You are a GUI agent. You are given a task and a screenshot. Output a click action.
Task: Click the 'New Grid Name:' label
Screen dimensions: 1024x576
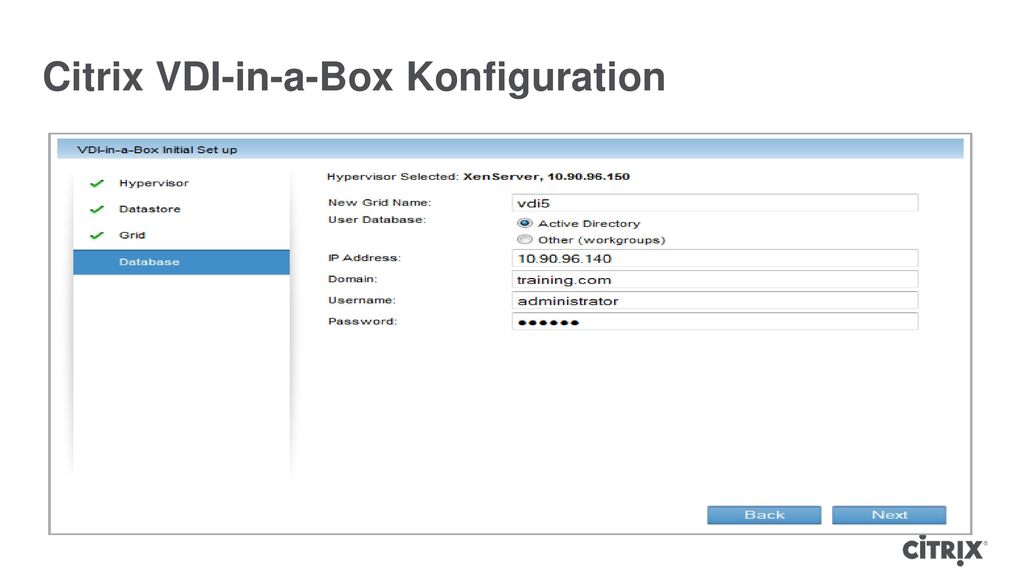379,202
